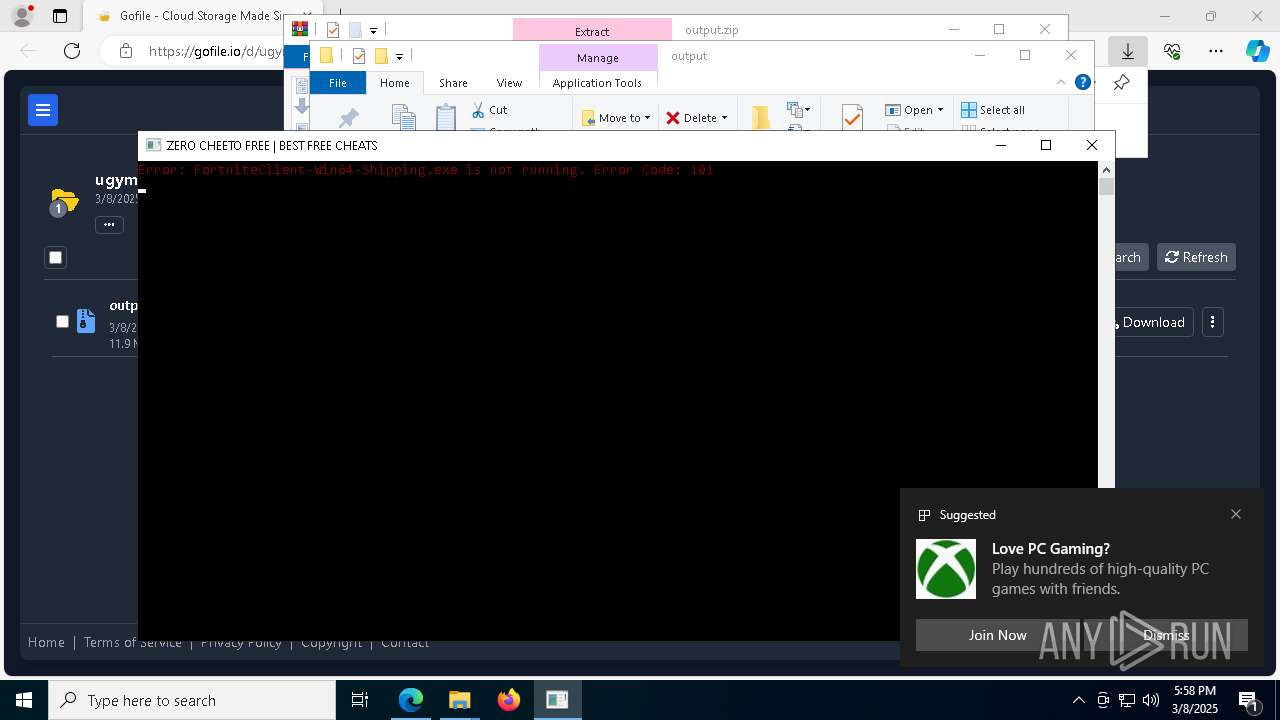Click Cut in the Explorer ribbon
Viewport: 1280px width, 720px height.
pos(490,110)
